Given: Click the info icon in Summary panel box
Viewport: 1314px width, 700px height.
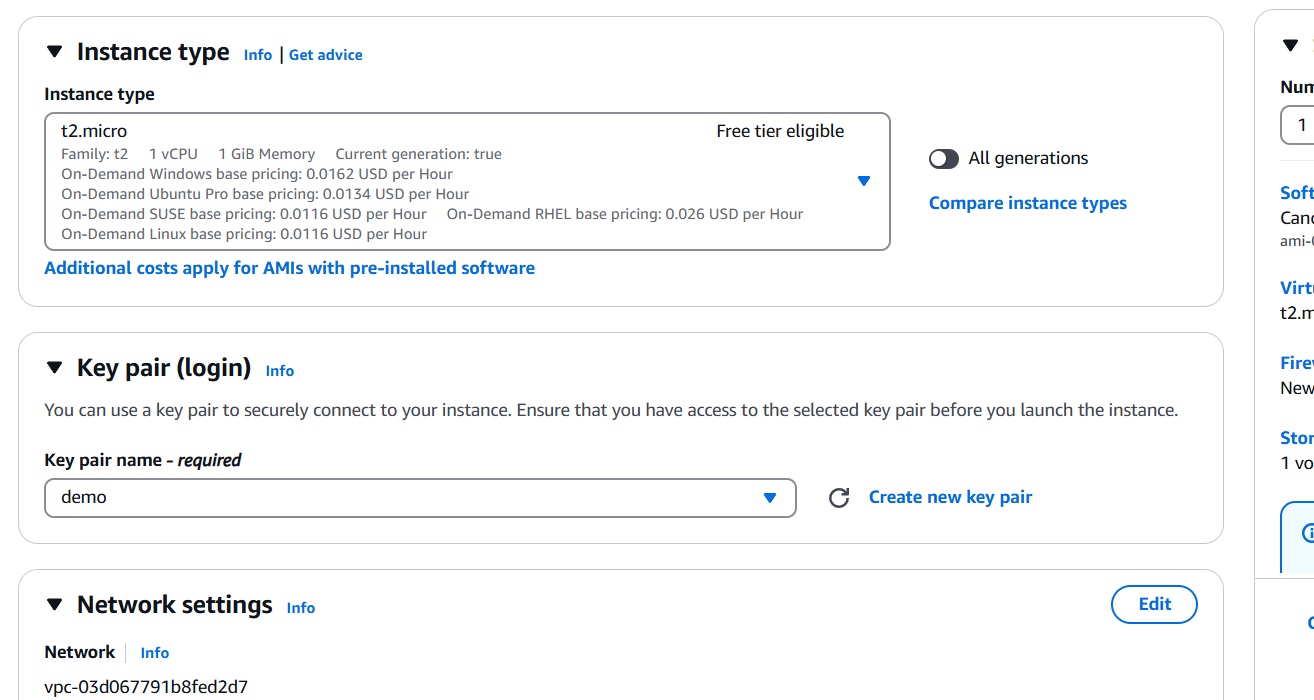Looking at the screenshot, I should pos(1307,533).
